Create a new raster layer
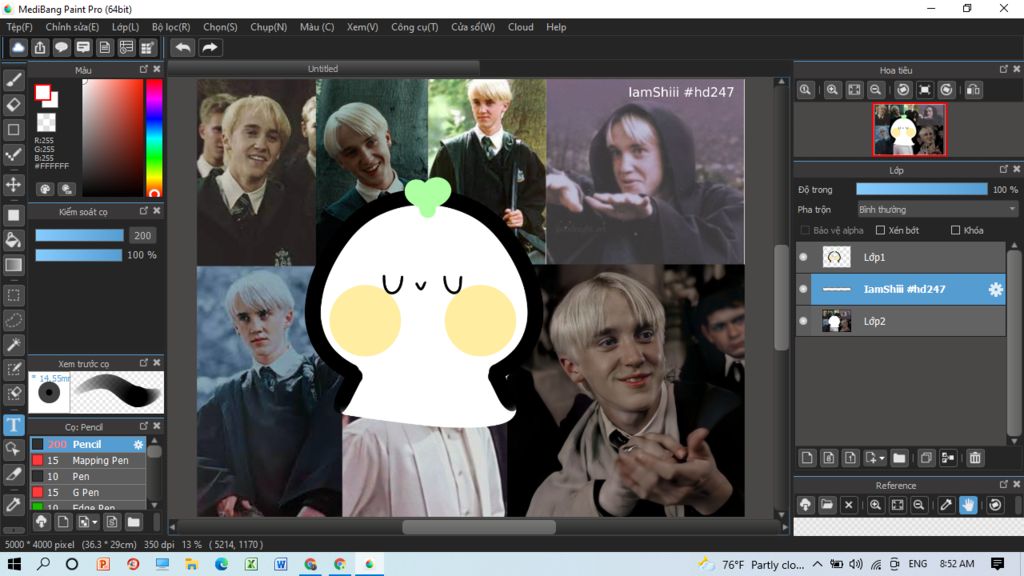Viewport: 1024px width, 576px height. coord(807,458)
